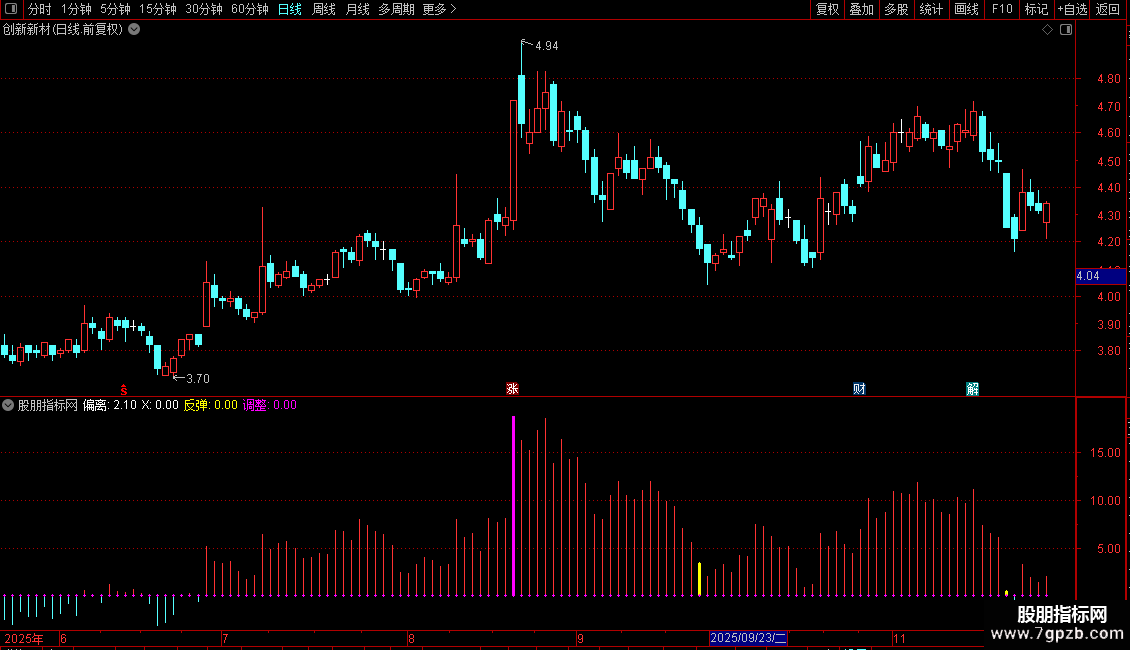
Task: Click the 创新新材(日线.前复权) chart title
Action: click(x=63, y=30)
